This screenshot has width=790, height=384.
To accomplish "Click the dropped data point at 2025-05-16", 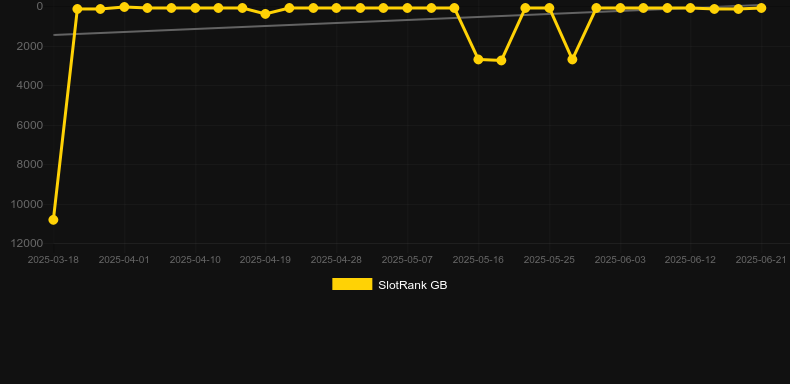I will point(478,59).
